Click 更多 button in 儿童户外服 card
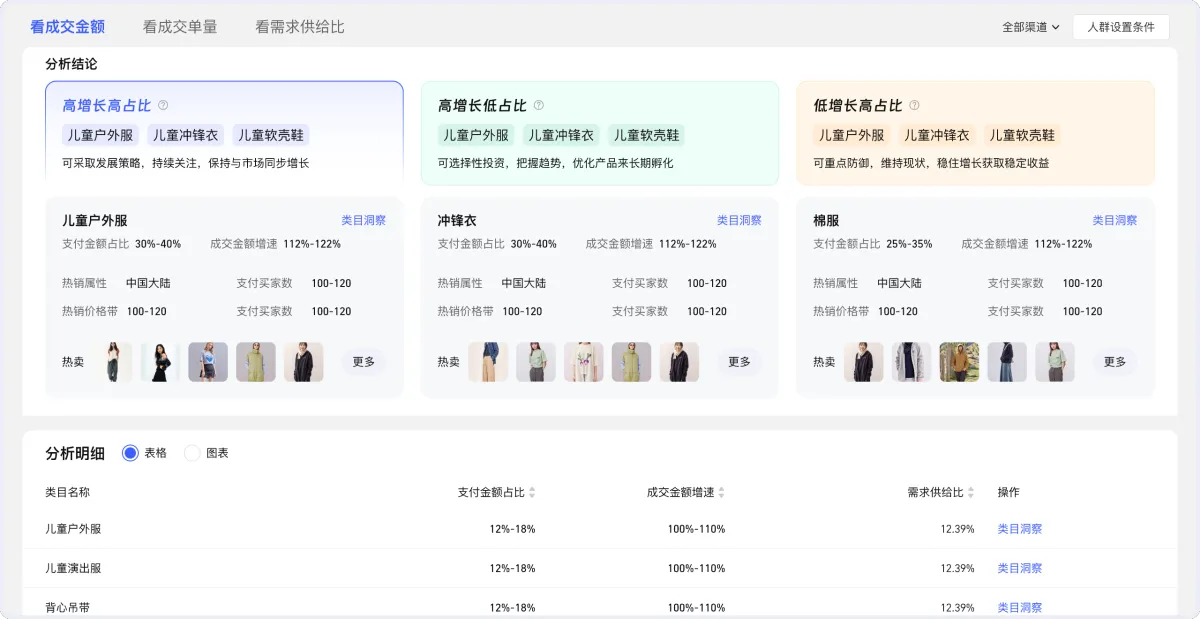Viewport: 1200px width, 619px height. tap(364, 362)
